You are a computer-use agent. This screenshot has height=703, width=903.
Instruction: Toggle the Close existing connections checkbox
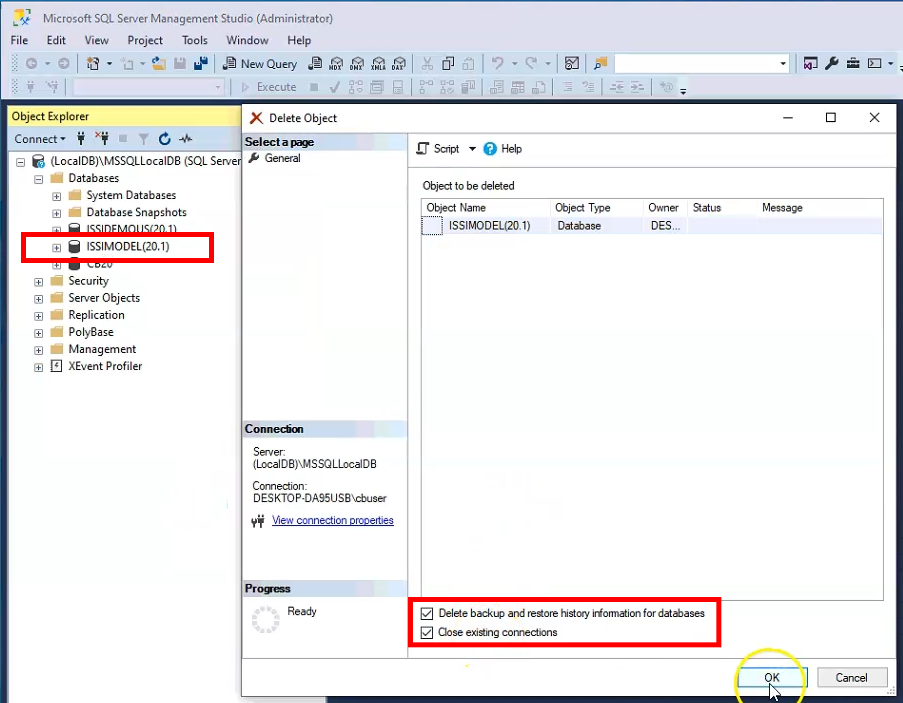click(428, 633)
